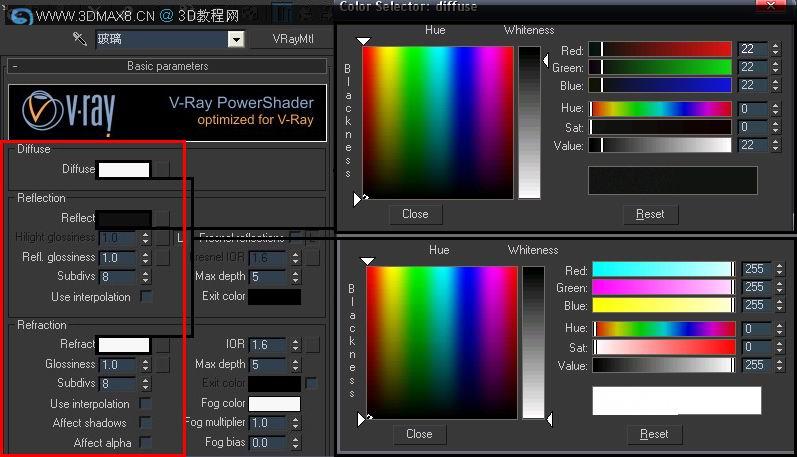Adjust the Refl. glossiness spinner arrows
This screenshot has height=457, width=797.
(145, 258)
